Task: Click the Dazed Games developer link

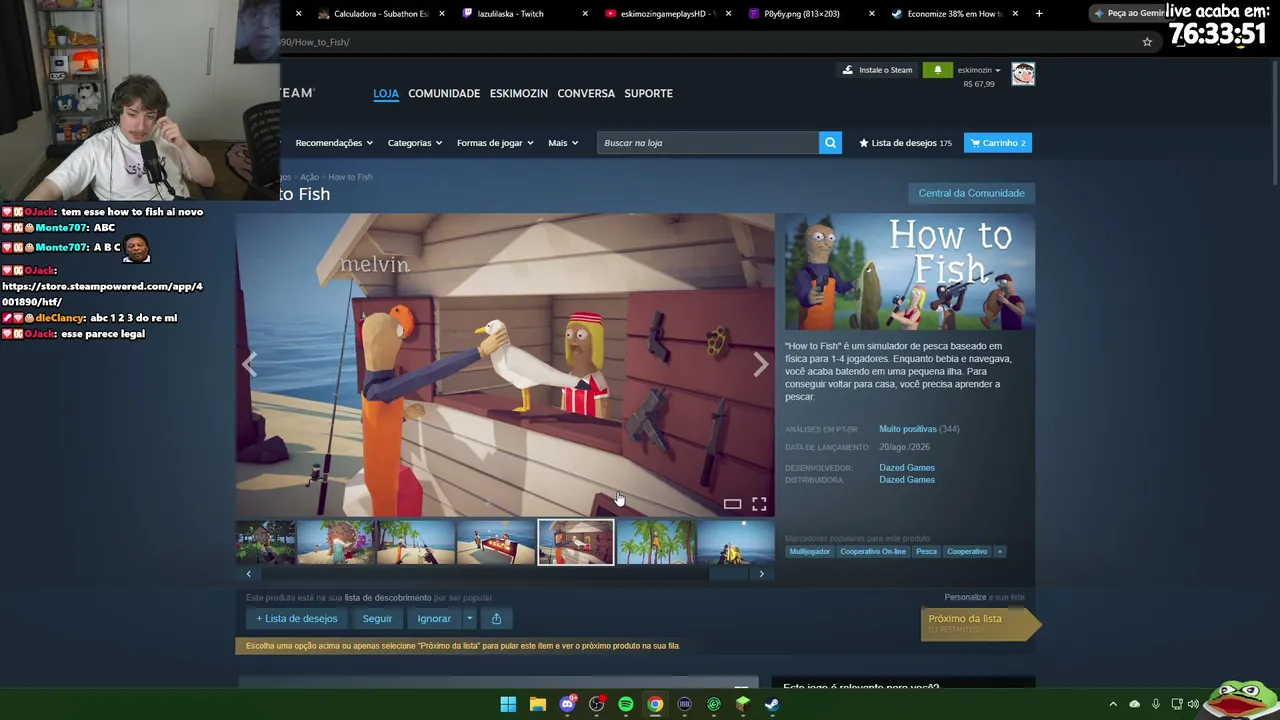Action: pos(907,468)
